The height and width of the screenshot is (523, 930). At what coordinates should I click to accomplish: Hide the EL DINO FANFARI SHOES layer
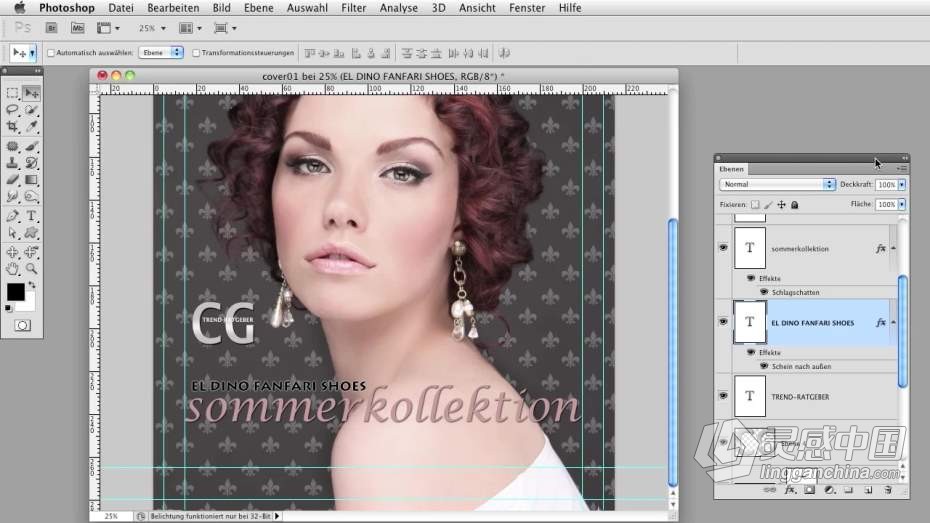723,321
